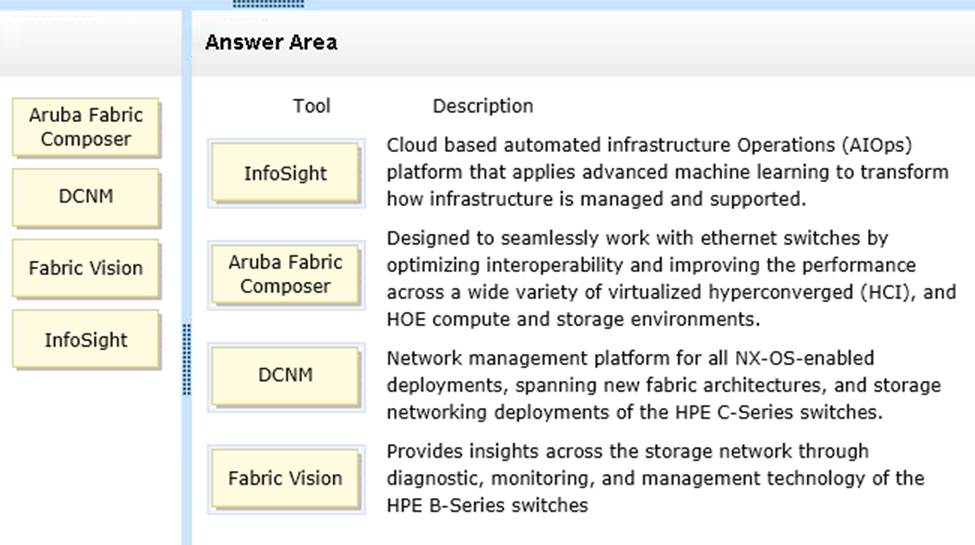The width and height of the screenshot is (975, 545).
Task: Click Aruba Fabric Composer tile in Answer Area
Action: pyautogui.click(x=285, y=274)
